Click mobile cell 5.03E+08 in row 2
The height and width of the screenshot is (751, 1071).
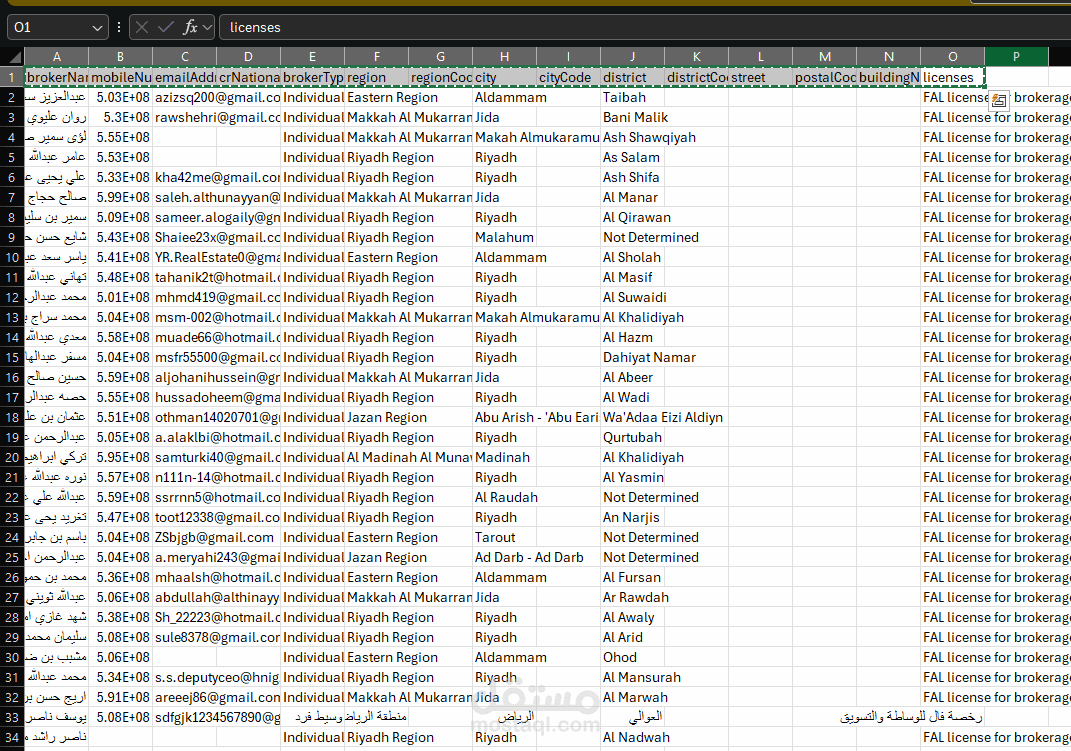[x=120, y=98]
